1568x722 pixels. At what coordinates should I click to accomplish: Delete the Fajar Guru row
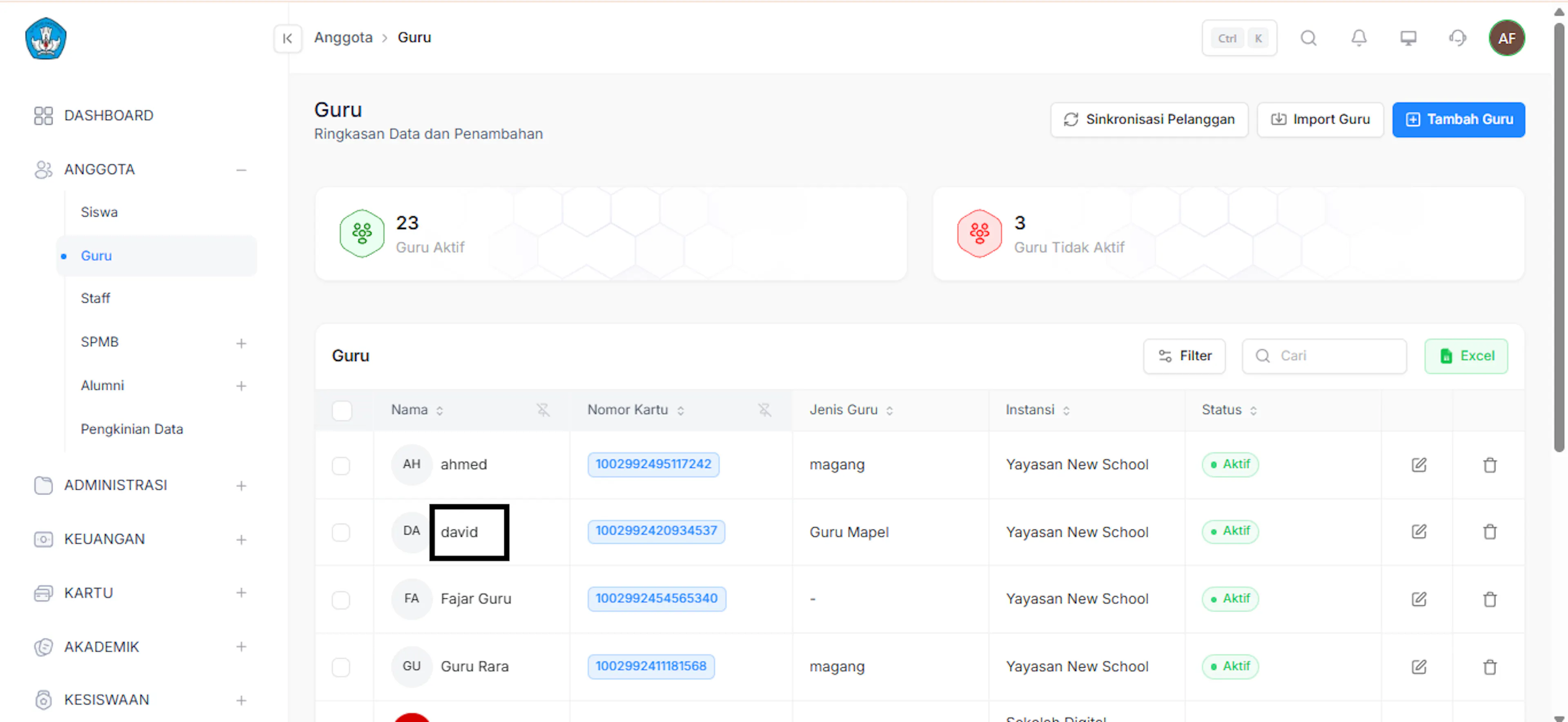pyautogui.click(x=1490, y=599)
